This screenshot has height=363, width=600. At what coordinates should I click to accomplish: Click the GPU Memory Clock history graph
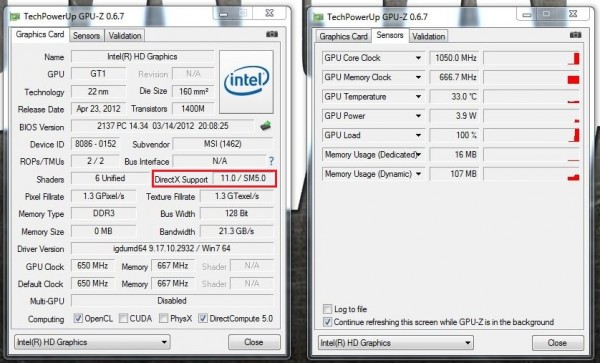pyautogui.click(x=532, y=78)
